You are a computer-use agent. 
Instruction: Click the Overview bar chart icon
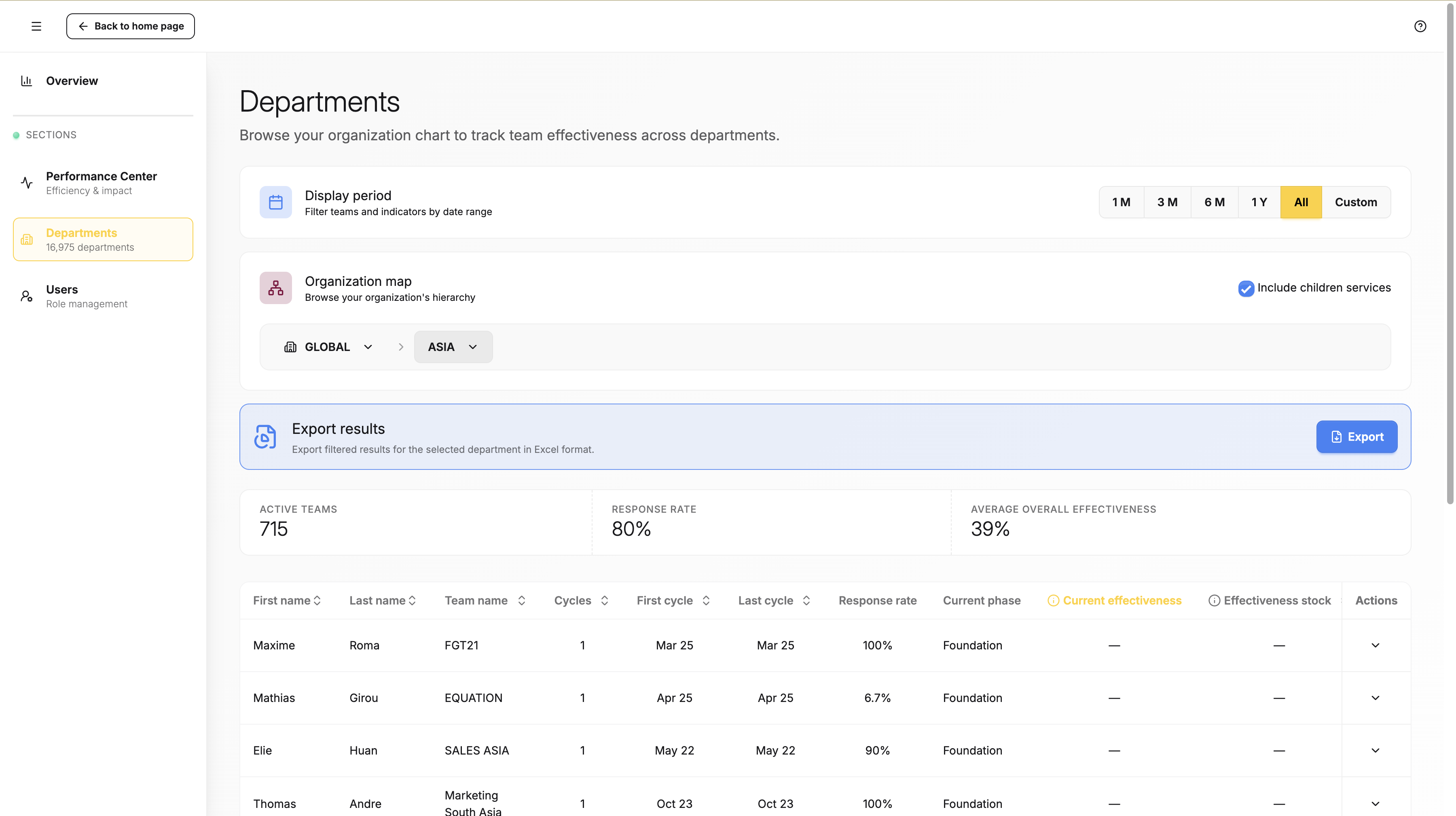27,81
